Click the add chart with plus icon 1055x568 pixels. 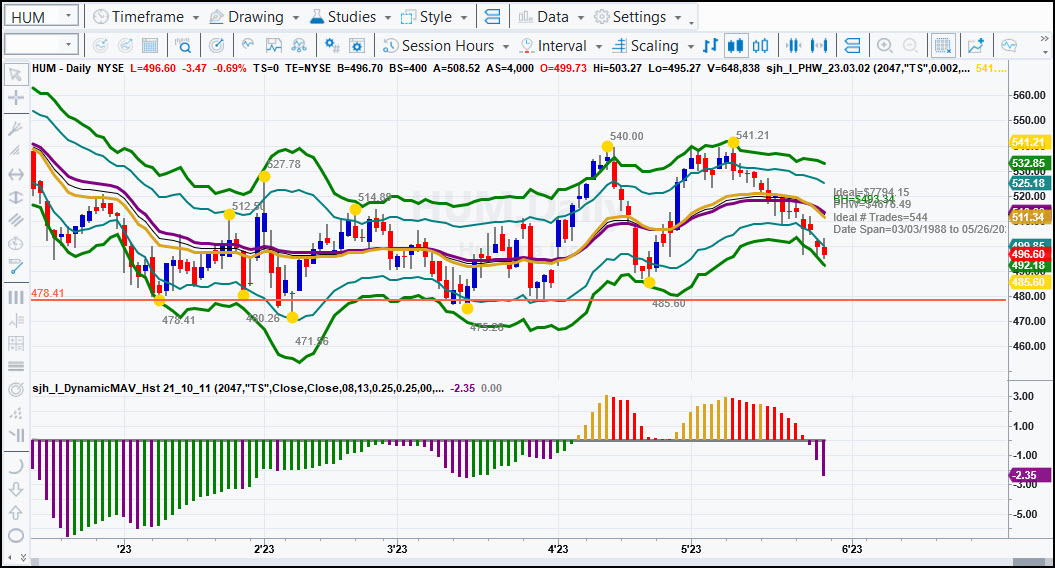(x=976, y=46)
